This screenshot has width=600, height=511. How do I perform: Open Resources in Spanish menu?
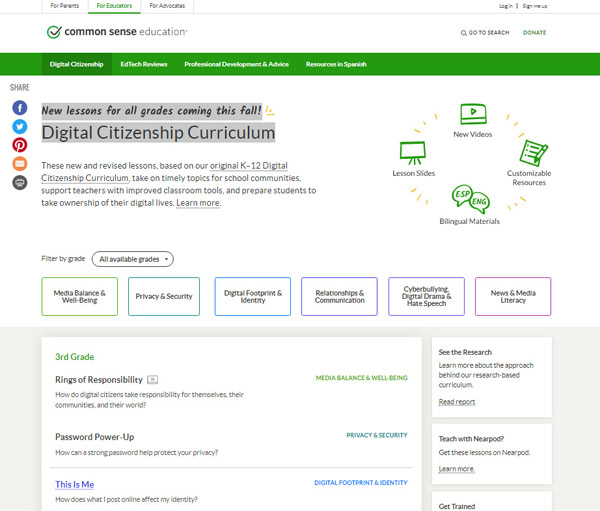pos(336,64)
